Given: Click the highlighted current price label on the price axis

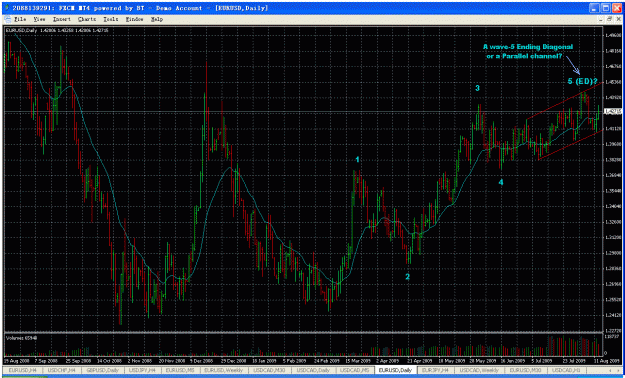Looking at the screenshot, I should (613, 111).
